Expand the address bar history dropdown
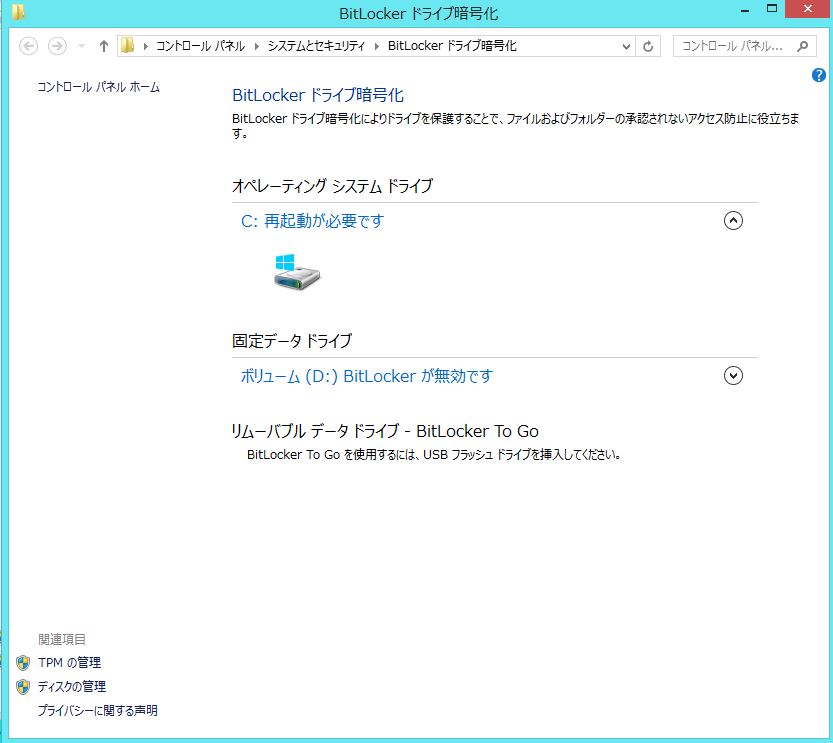This screenshot has height=743, width=833. (626, 47)
